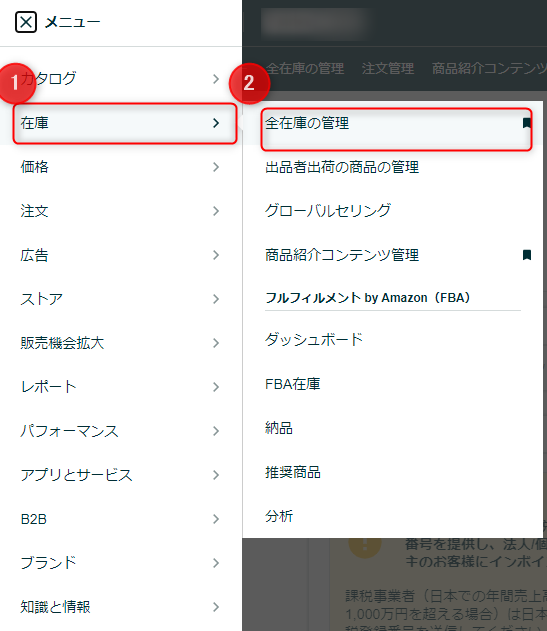Image resolution: width=547 pixels, height=631 pixels.
Task: Expand the 価格 chevron
Action: pos(216,167)
